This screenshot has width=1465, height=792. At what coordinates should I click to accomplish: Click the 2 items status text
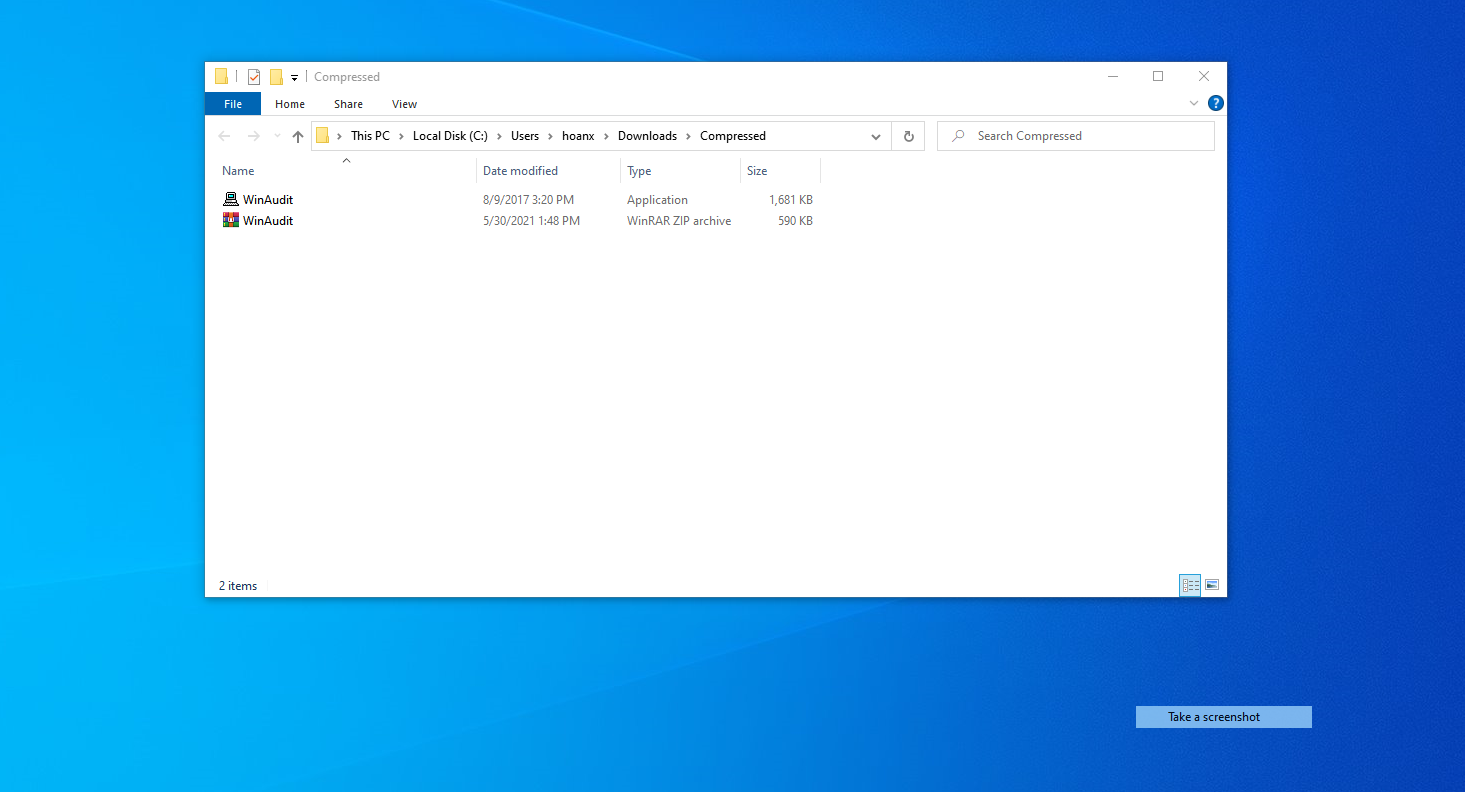tap(238, 586)
